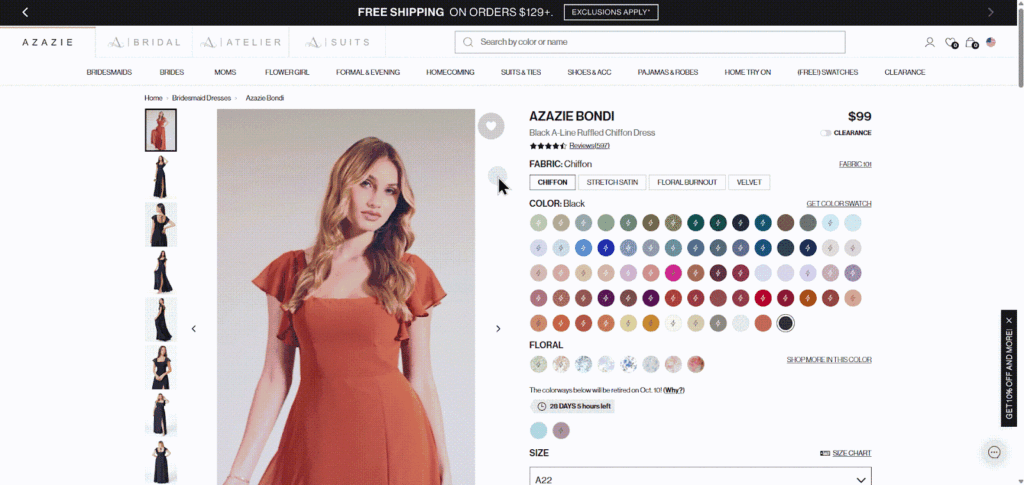Show next product image with right arrow

click(x=498, y=329)
